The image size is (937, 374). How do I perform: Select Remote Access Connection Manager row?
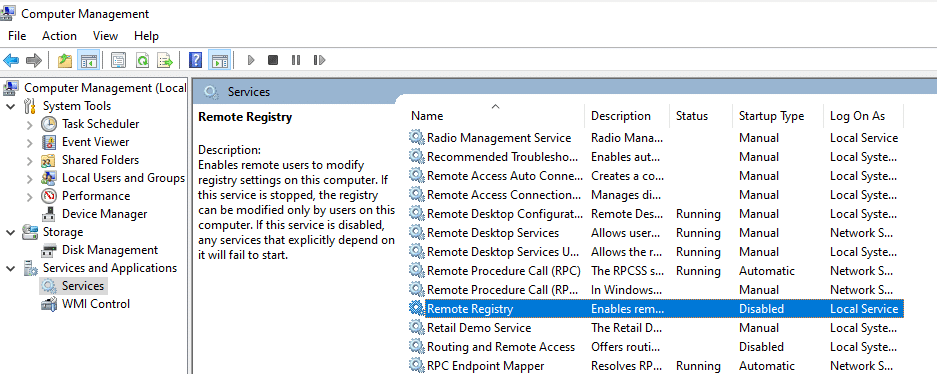[x=656, y=195]
